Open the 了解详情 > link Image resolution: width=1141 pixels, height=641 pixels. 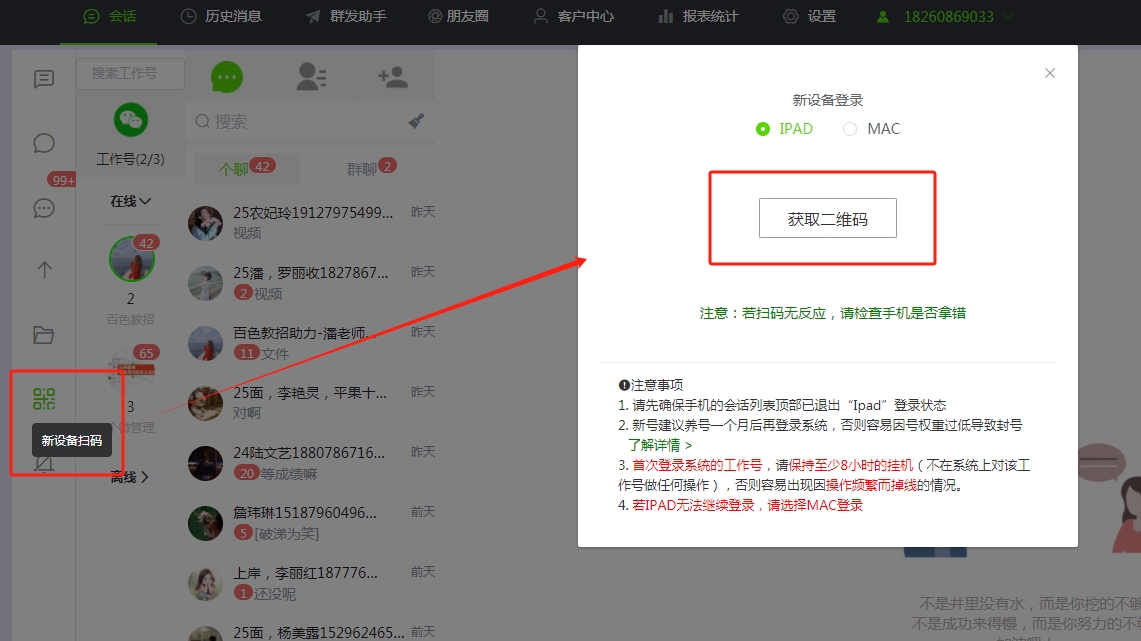tap(660, 445)
